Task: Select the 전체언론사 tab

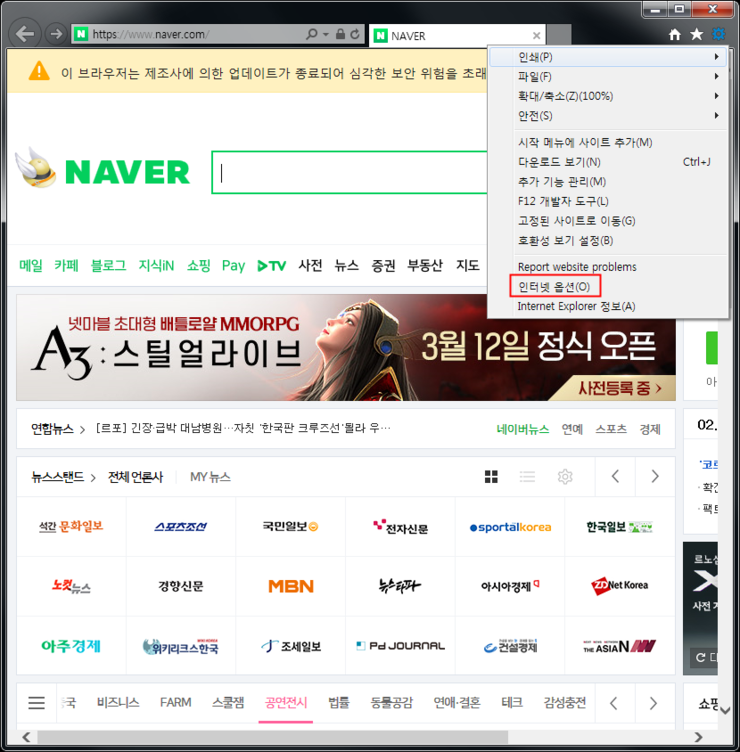Action: (136, 477)
